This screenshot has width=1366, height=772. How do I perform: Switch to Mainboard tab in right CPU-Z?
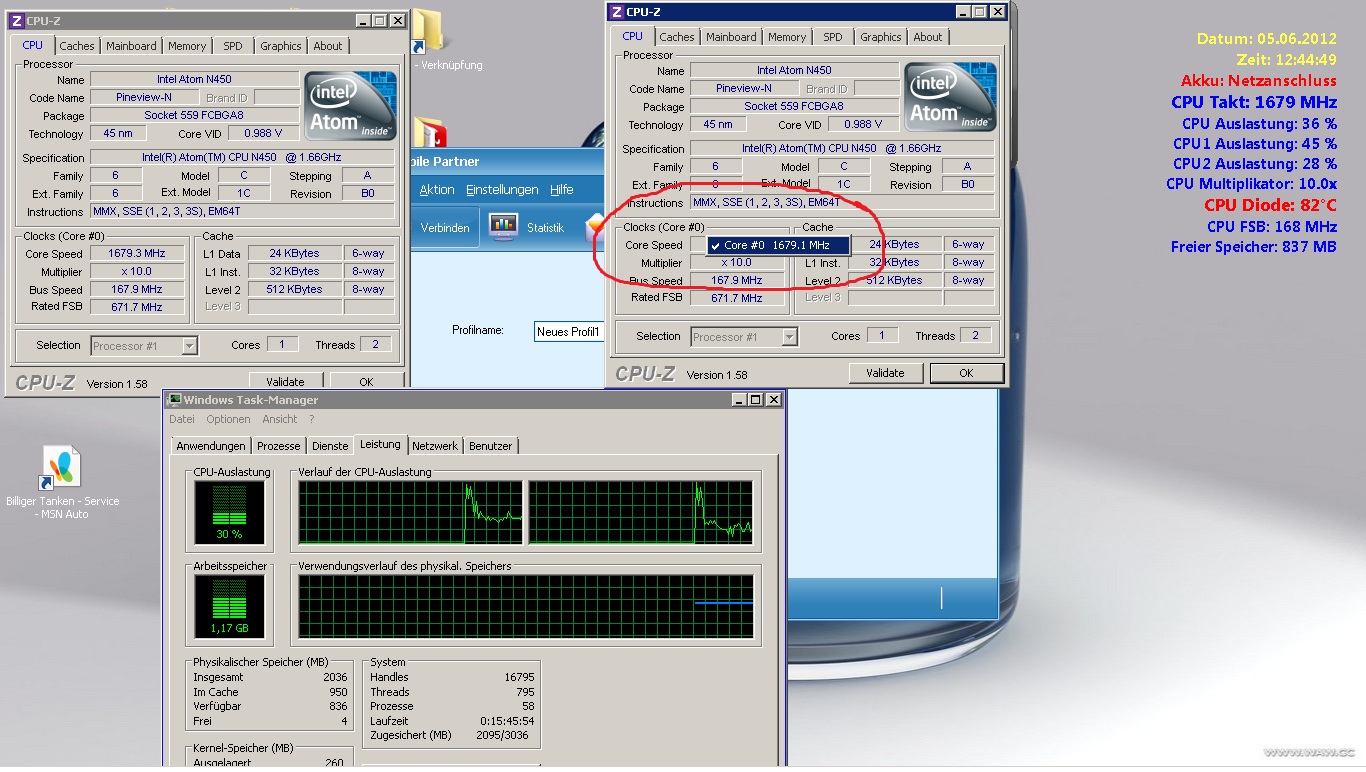click(731, 37)
